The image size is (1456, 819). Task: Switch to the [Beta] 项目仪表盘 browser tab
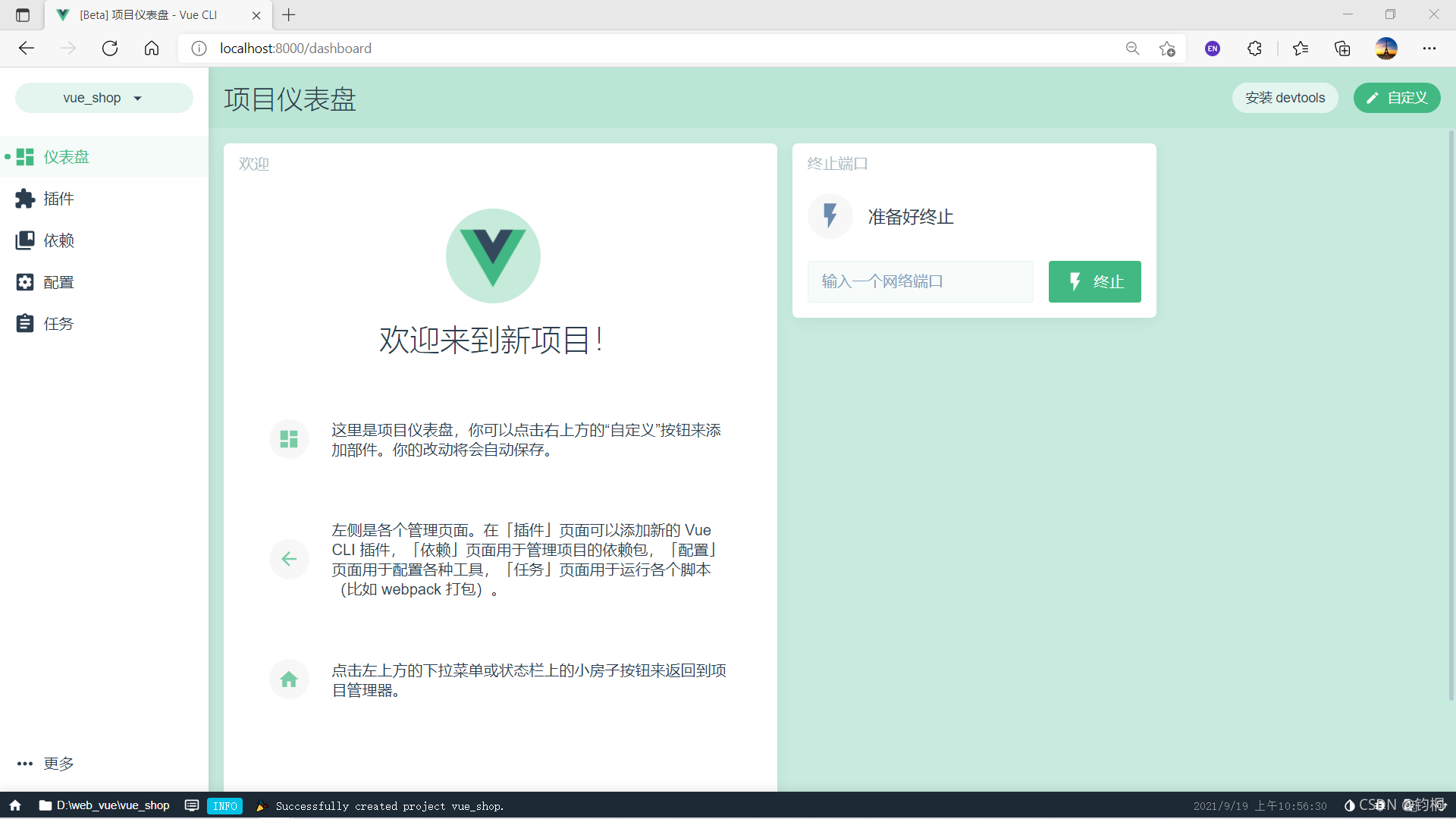tap(148, 15)
